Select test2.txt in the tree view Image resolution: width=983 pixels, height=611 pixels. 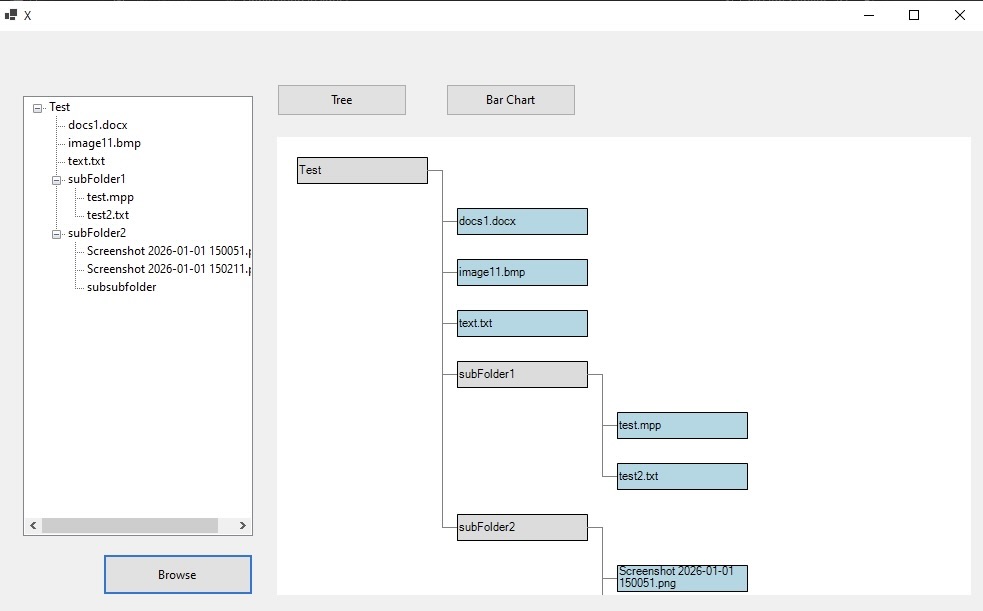(108, 215)
